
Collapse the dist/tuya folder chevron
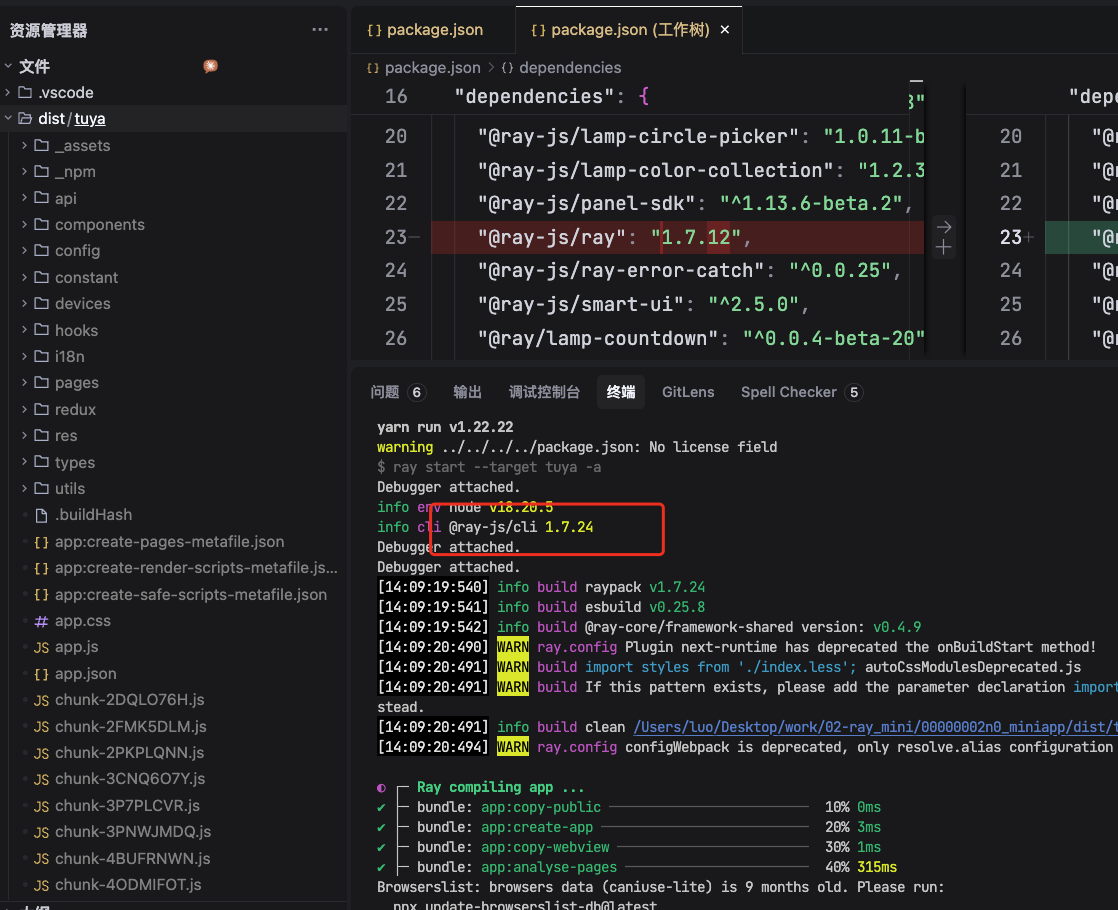pyautogui.click(x=9, y=118)
